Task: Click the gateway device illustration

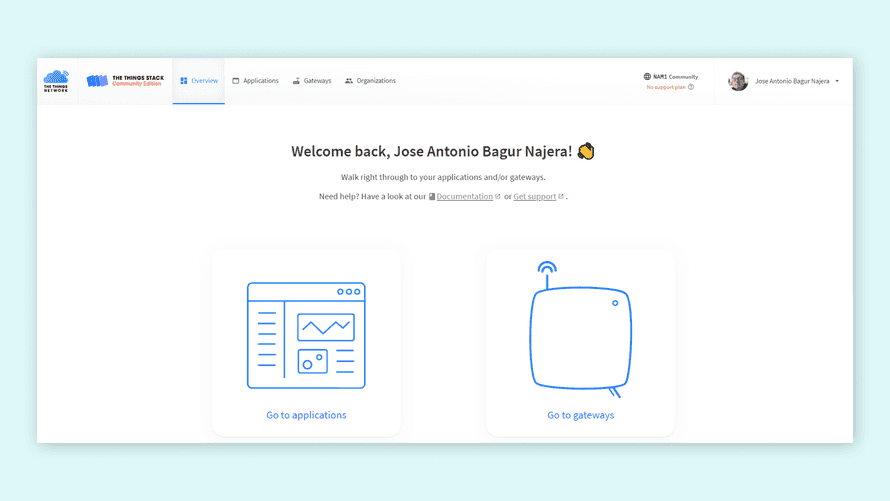Action: pyautogui.click(x=581, y=330)
